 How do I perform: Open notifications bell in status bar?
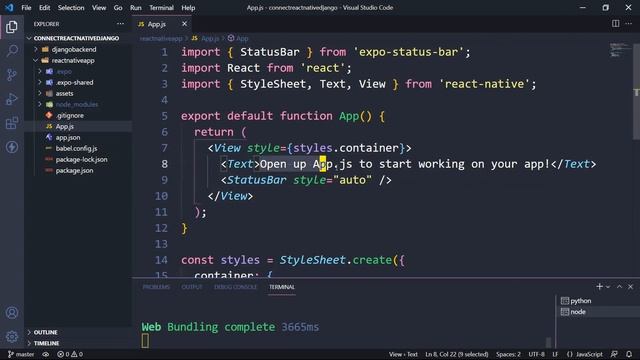[x=629, y=354]
